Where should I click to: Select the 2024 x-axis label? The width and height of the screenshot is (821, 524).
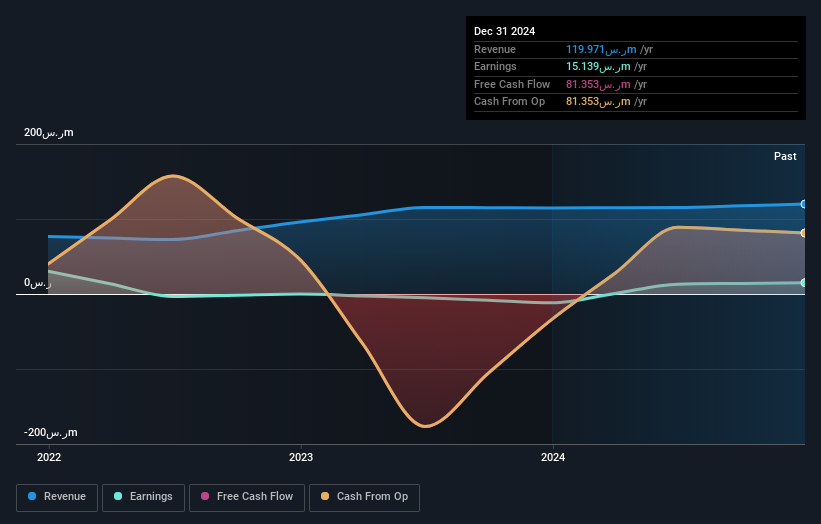tap(553, 457)
